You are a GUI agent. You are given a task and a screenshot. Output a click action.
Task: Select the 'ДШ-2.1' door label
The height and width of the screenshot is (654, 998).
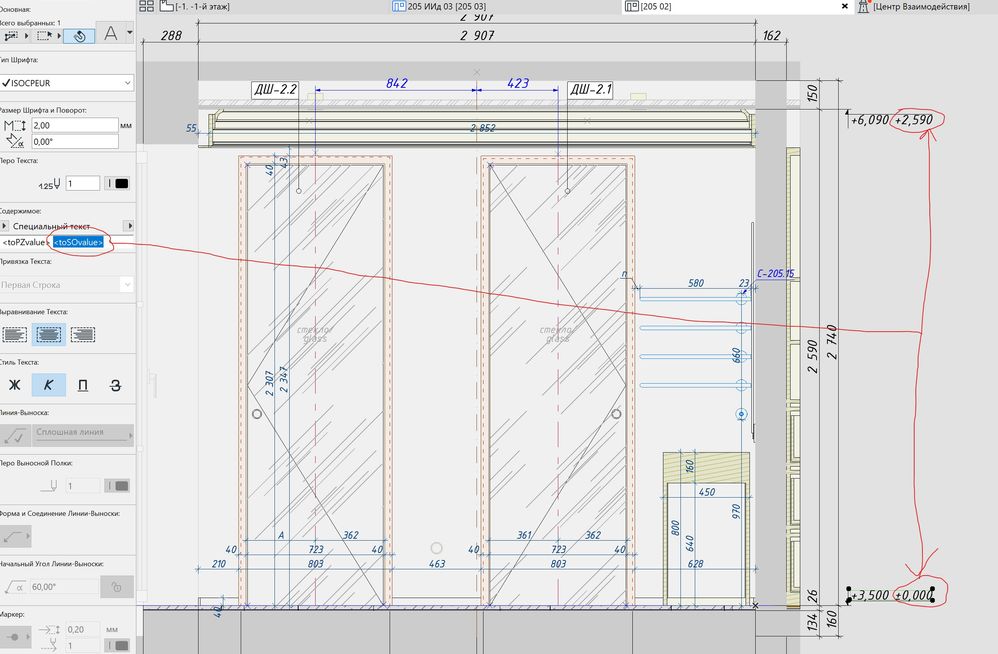click(590, 89)
